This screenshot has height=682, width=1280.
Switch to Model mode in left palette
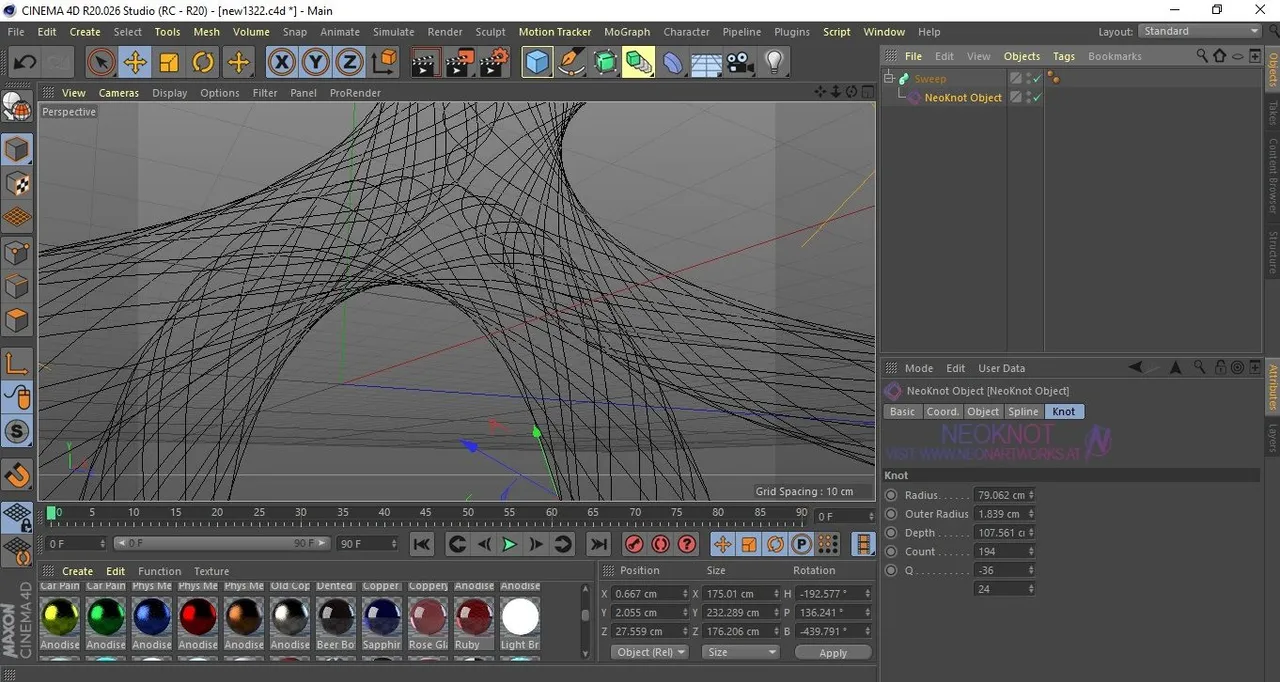17,151
